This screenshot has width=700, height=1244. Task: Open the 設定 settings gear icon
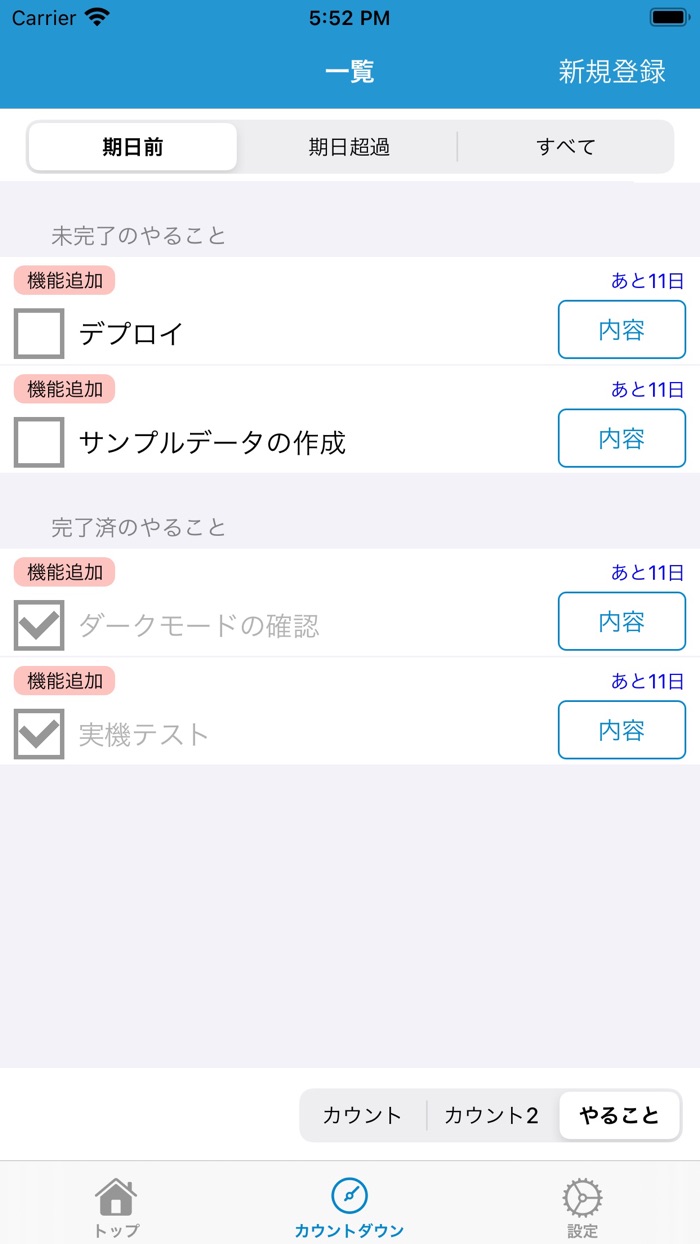pos(581,1203)
